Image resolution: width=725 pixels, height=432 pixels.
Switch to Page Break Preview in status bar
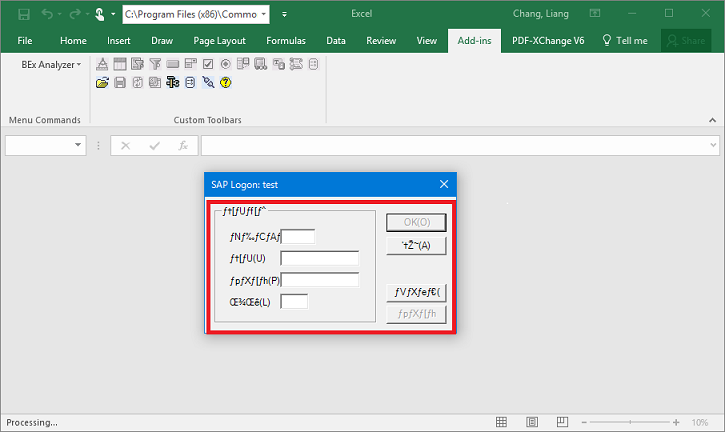point(562,422)
